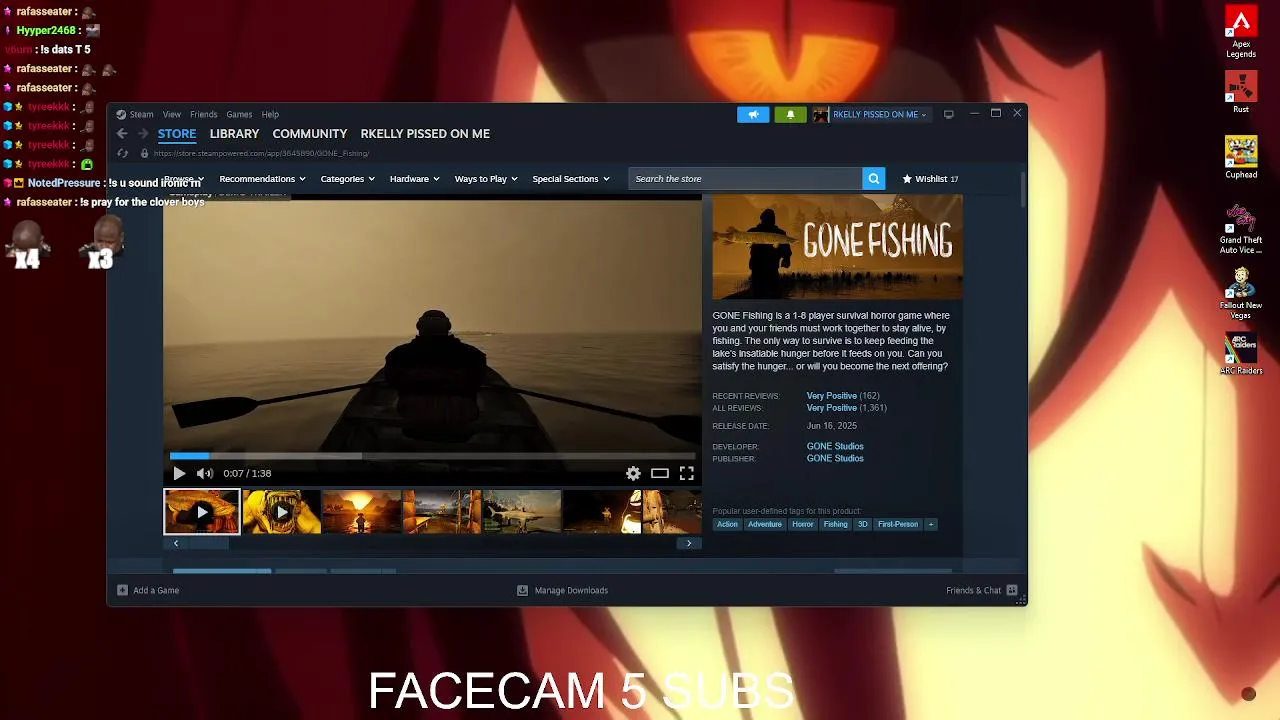Image resolution: width=1280 pixels, height=720 pixels.
Task: Open Friends & Chat icon at bottom right
Action: coord(1012,590)
